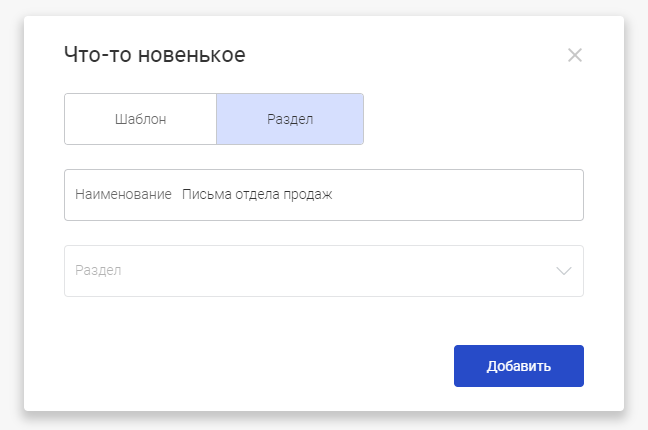The height and width of the screenshot is (430, 648).
Task: Close the "Что-то новенькое" dialog with X
Action: pos(574,55)
